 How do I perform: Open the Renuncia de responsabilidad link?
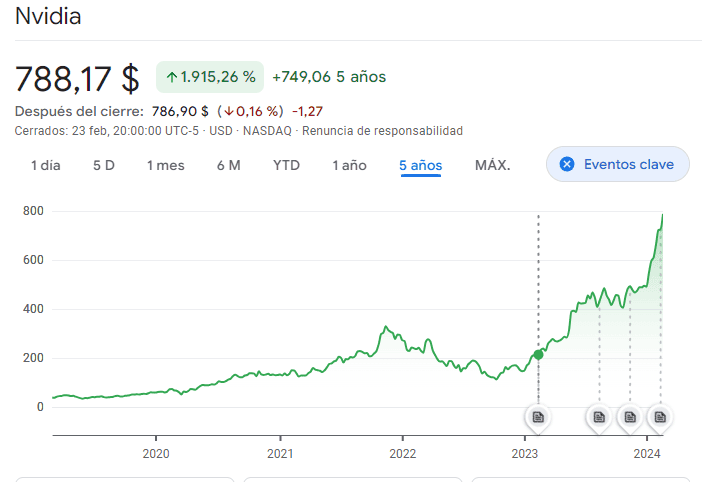pos(382,131)
